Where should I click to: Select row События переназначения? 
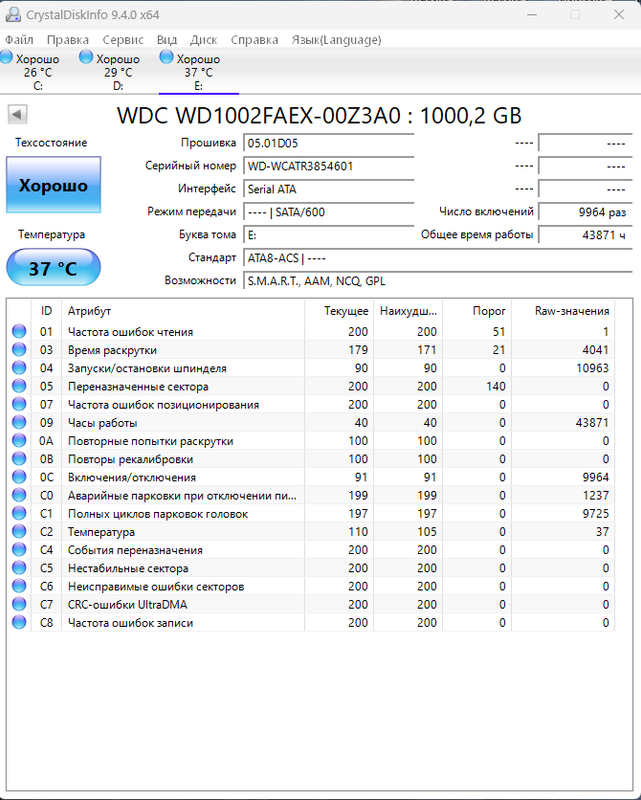pyautogui.click(x=311, y=550)
